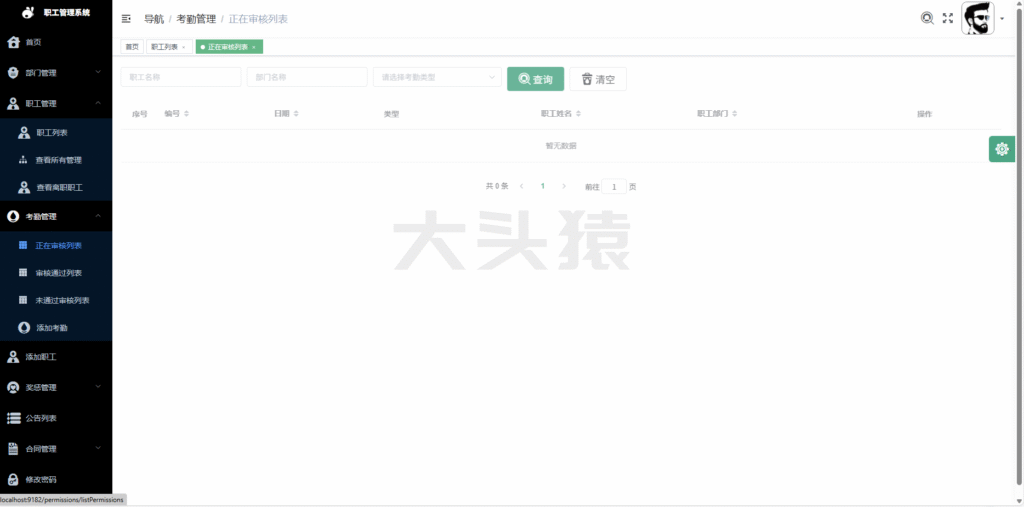This screenshot has height=507, width=1024.
Task: Click the green 查询 search button
Action: pyautogui.click(x=536, y=79)
